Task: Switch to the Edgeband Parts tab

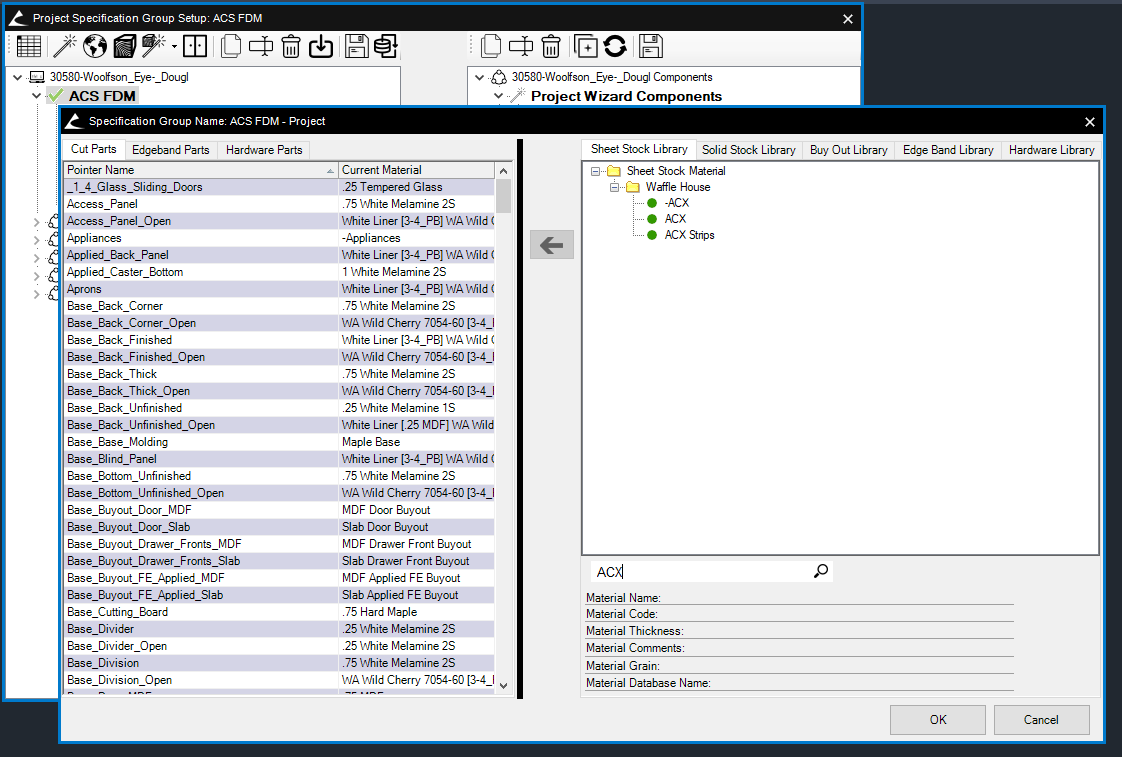Action: pos(170,150)
